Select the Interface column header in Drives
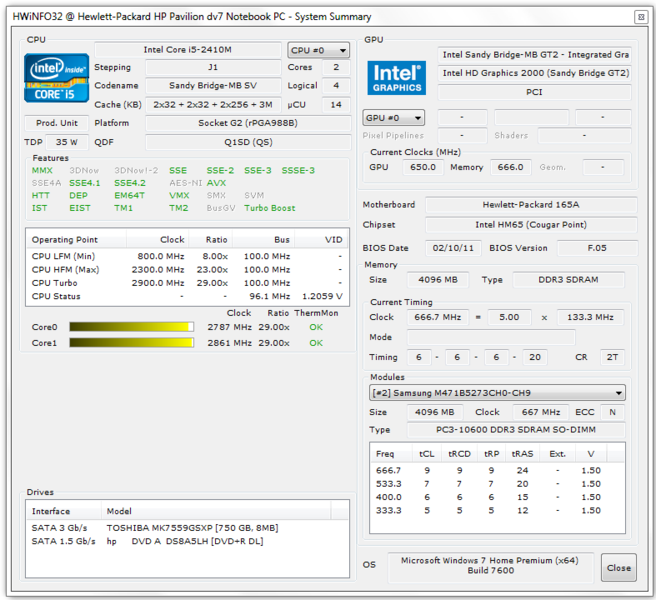656x600 pixels. [x=64, y=511]
